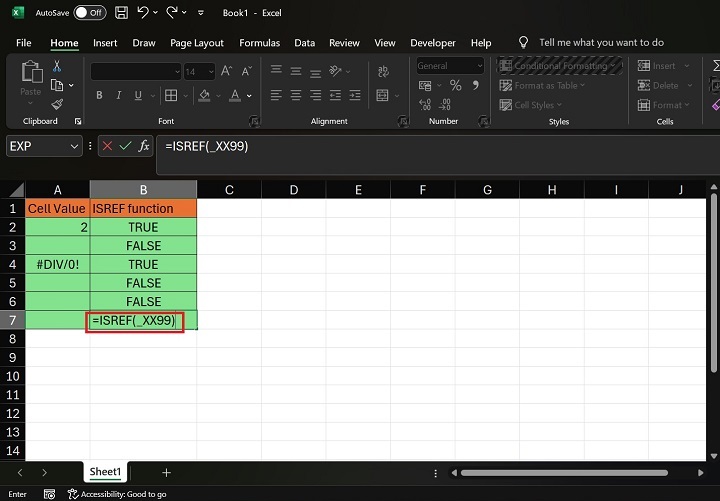Click Tell me what you want to do
The width and height of the screenshot is (720, 501).
602,43
